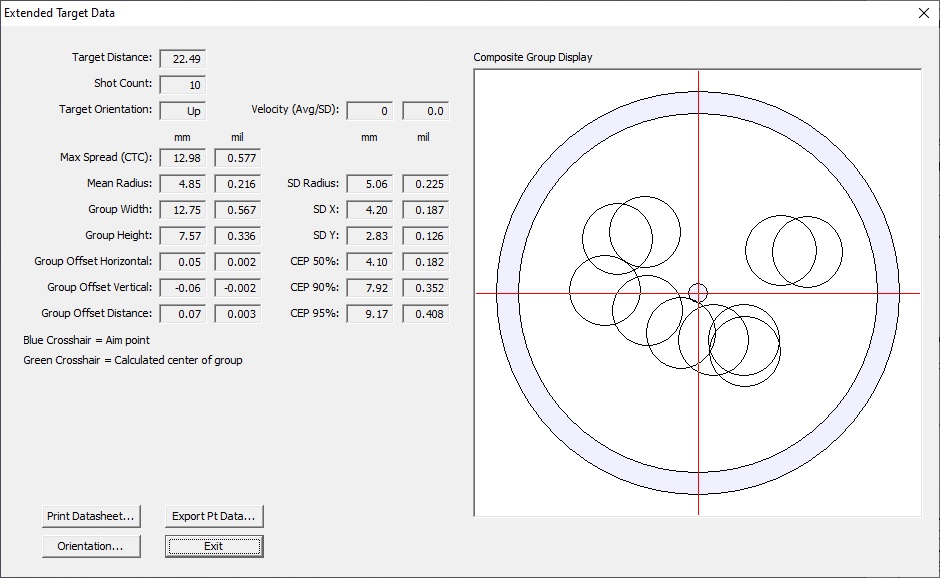Screen dimensions: 940x578
Task: Select CEP 50% mm value 4.10
Action: point(369,262)
